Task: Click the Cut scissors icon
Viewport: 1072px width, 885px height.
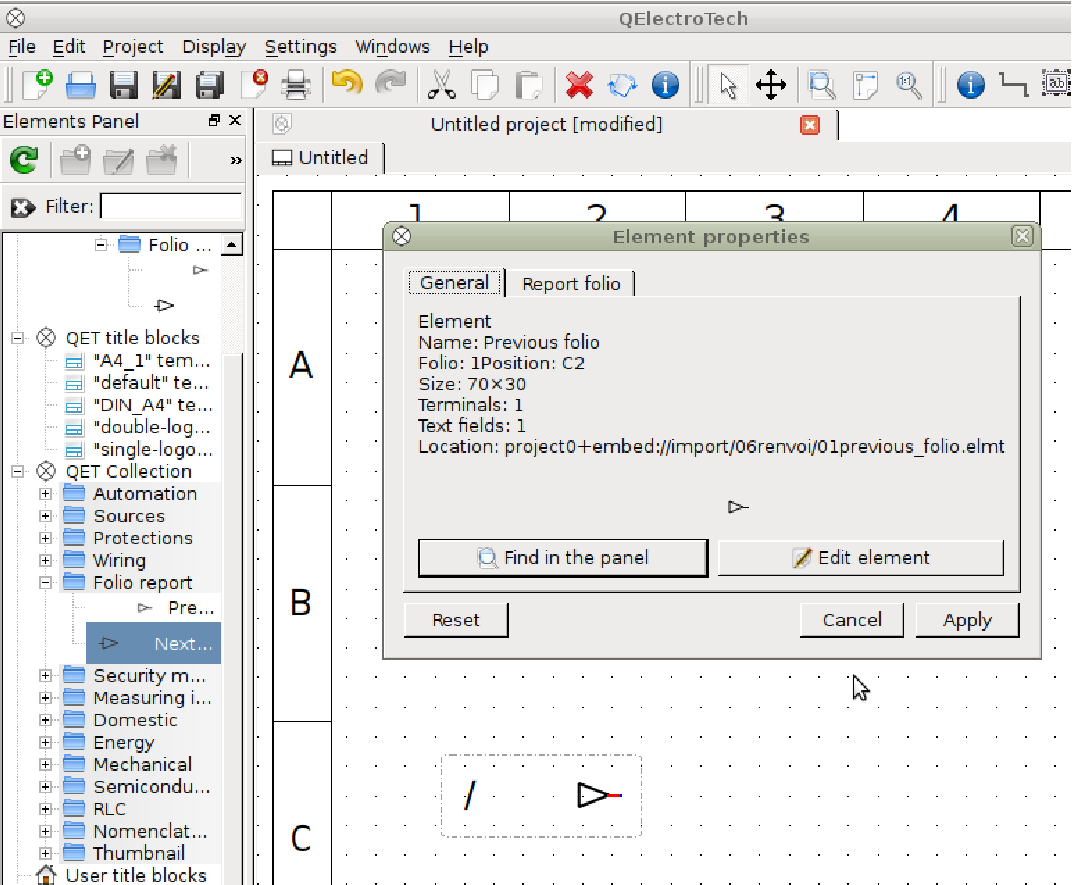Action: tap(442, 85)
